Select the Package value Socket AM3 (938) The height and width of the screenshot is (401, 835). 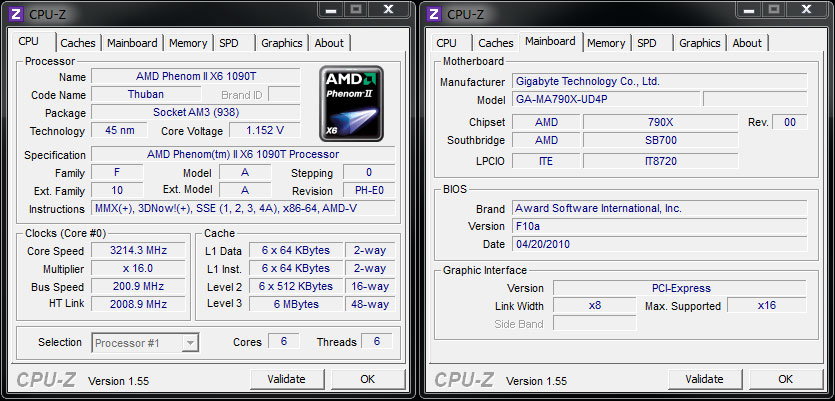[196, 112]
